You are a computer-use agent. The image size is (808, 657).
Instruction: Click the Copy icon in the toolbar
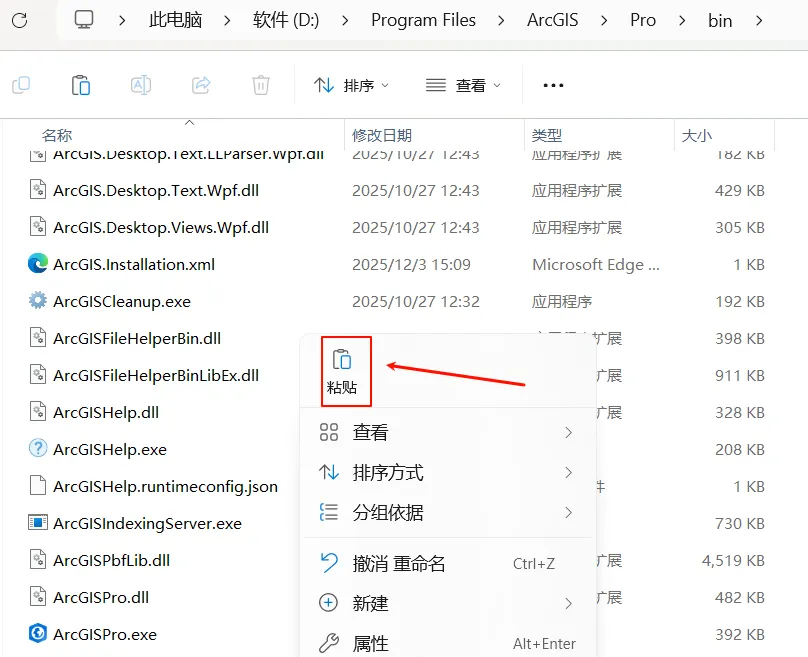[21, 85]
